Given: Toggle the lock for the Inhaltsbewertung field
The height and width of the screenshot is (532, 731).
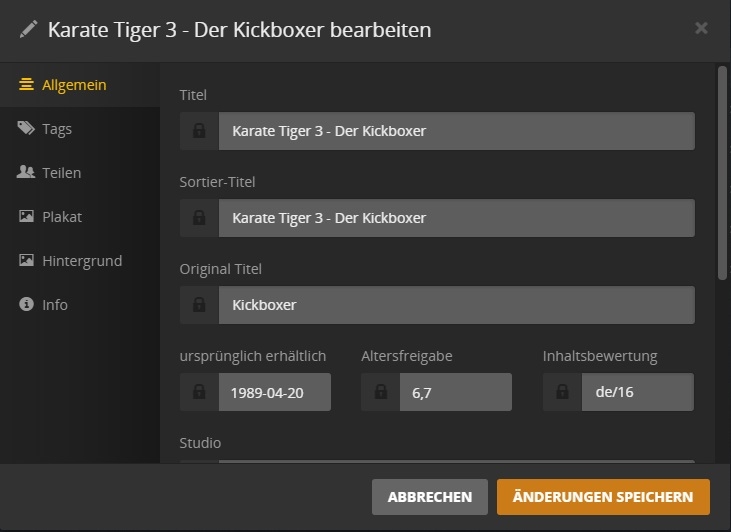Looking at the screenshot, I should point(562,392).
